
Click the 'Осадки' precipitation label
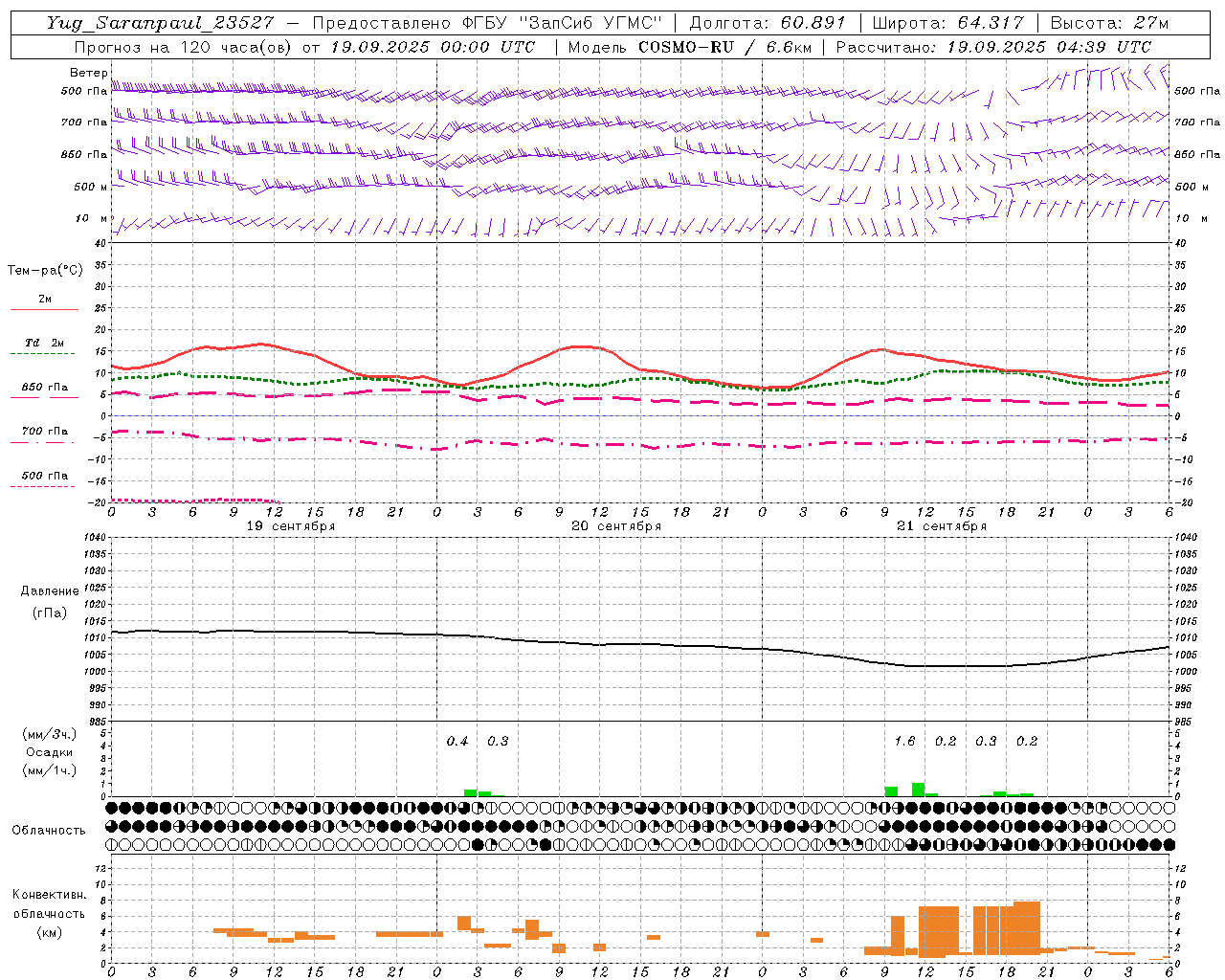50,752
